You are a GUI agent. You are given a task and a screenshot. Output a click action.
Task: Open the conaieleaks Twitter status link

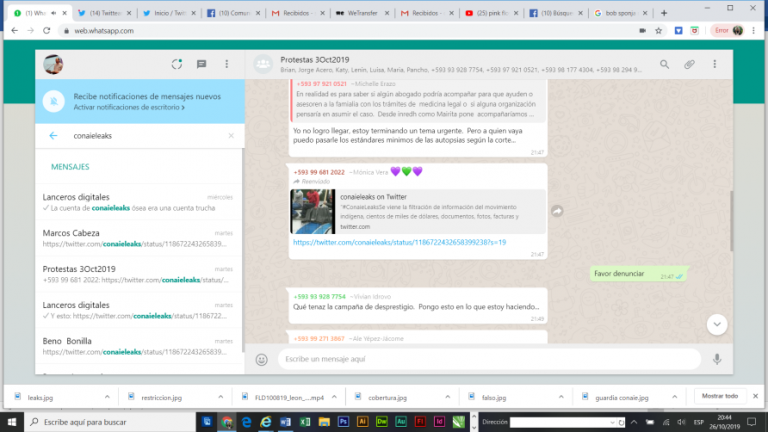click(399, 242)
